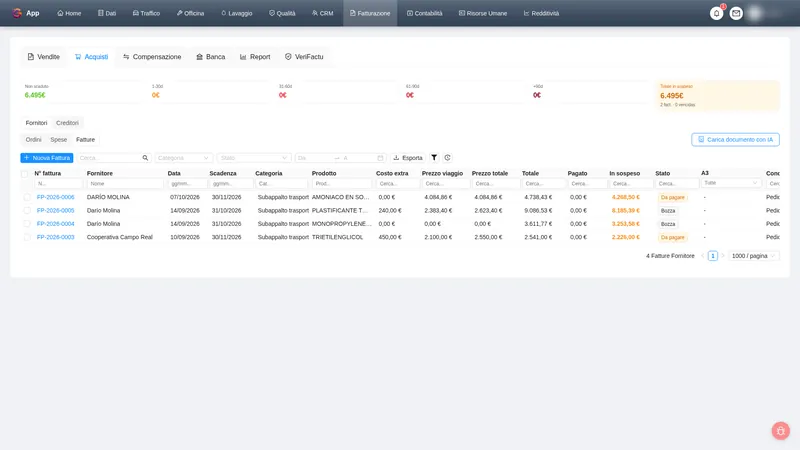800x450 pixels.
Task: Open Risorse Umane section
Action: point(483,13)
